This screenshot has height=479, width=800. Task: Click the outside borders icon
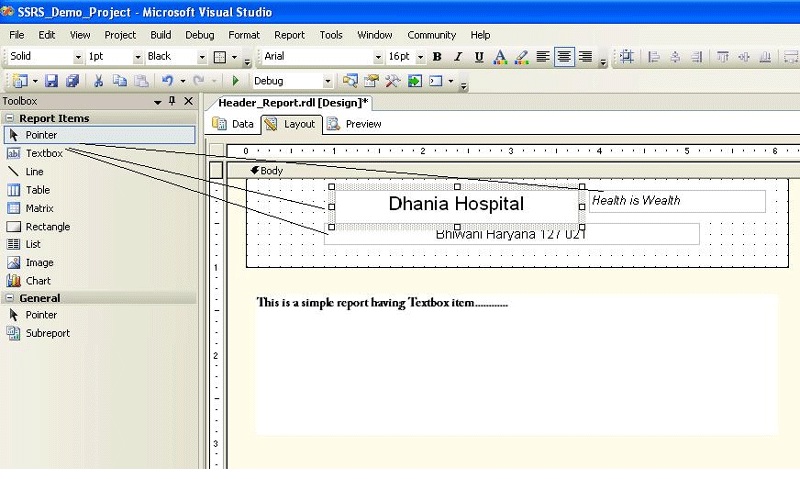(x=220, y=57)
